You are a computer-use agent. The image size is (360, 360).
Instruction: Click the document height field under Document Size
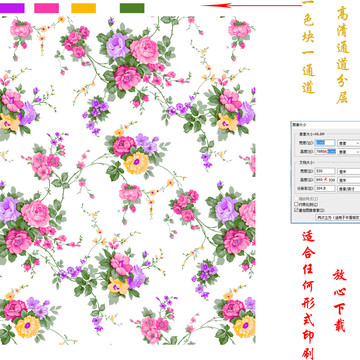pos(325,180)
